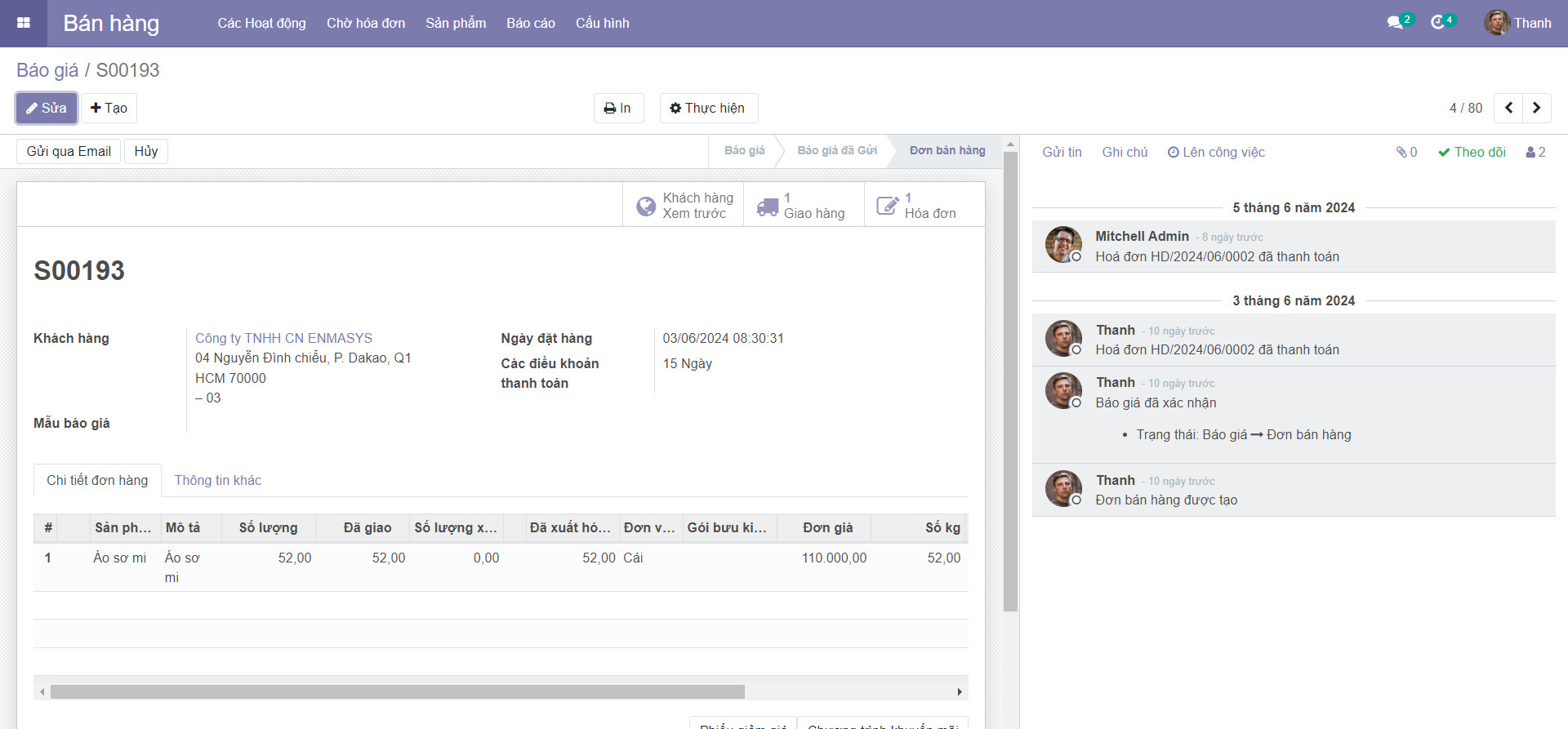Open the apps grid menu icon
Image resolution: width=1568 pixels, height=729 pixels.
(x=24, y=23)
